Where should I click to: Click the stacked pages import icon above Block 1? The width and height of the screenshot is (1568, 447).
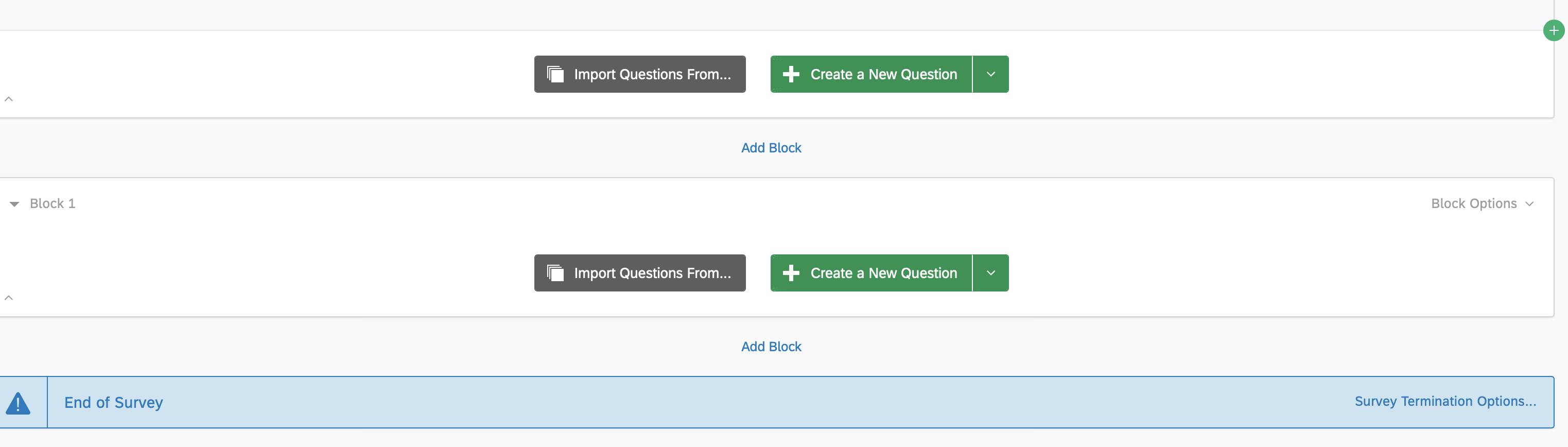point(555,74)
